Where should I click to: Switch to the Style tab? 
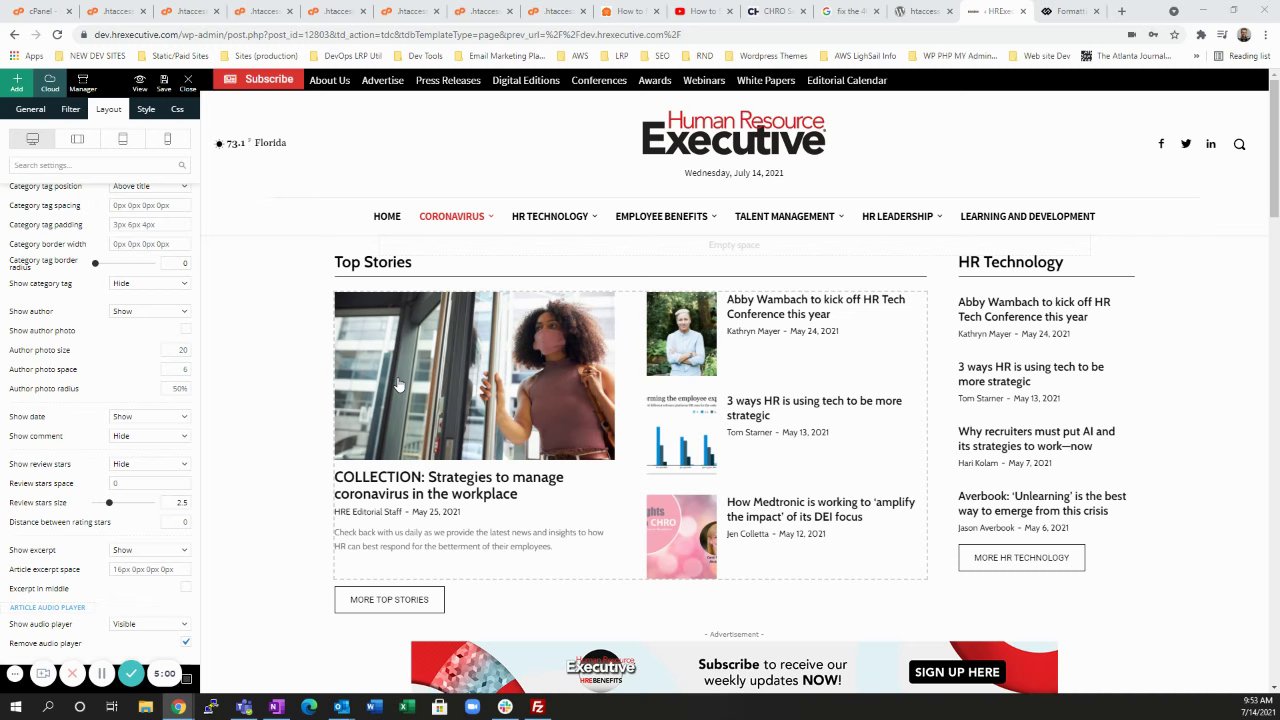coord(146,109)
